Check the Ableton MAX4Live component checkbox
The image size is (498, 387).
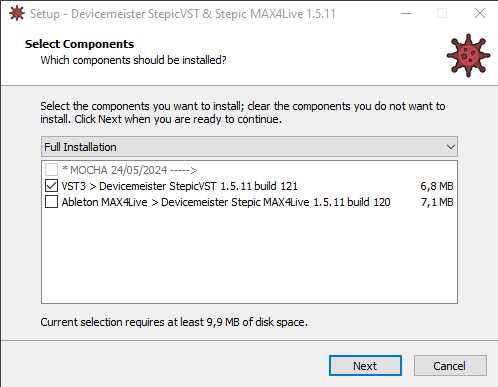[51, 202]
